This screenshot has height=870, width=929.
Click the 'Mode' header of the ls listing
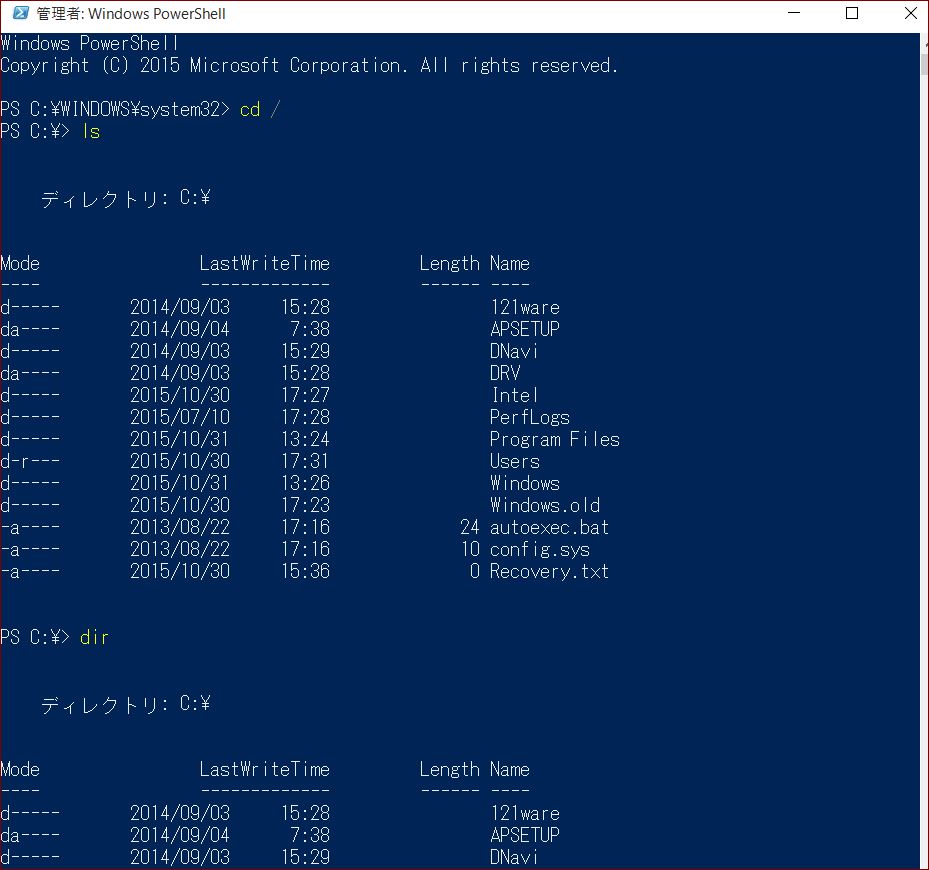pos(20,263)
